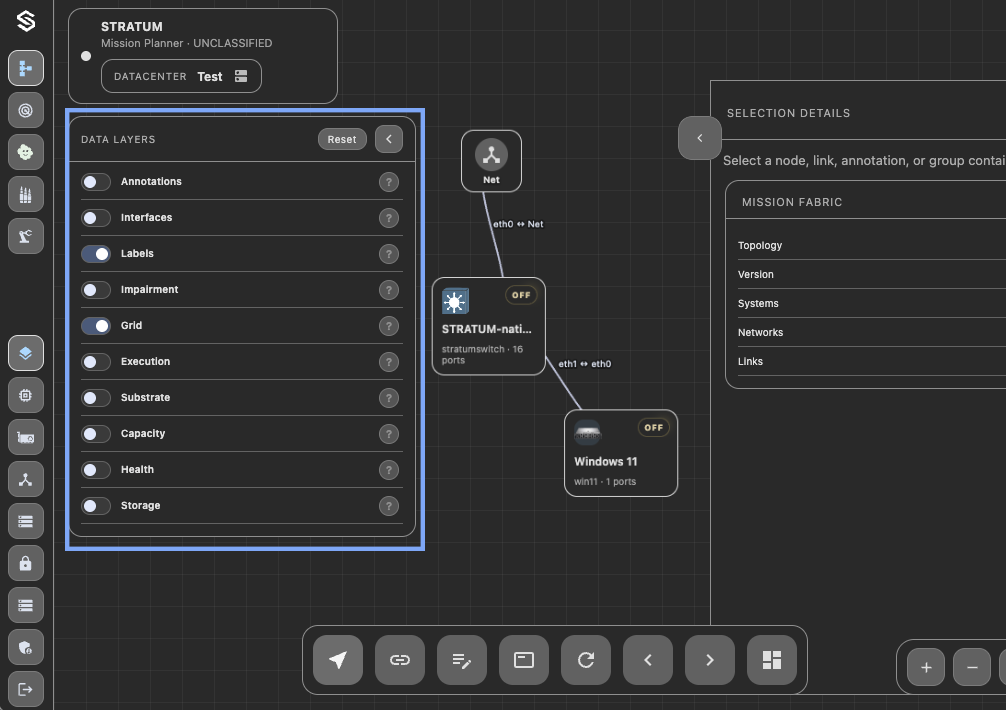Open the CPU chip sidebar icon
This screenshot has width=1006, height=710.
pyautogui.click(x=26, y=395)
